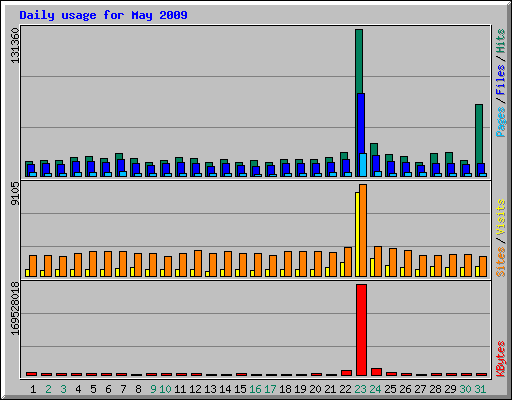Click the day 28 axis label
512x400 pixels.
pos(435,389)
